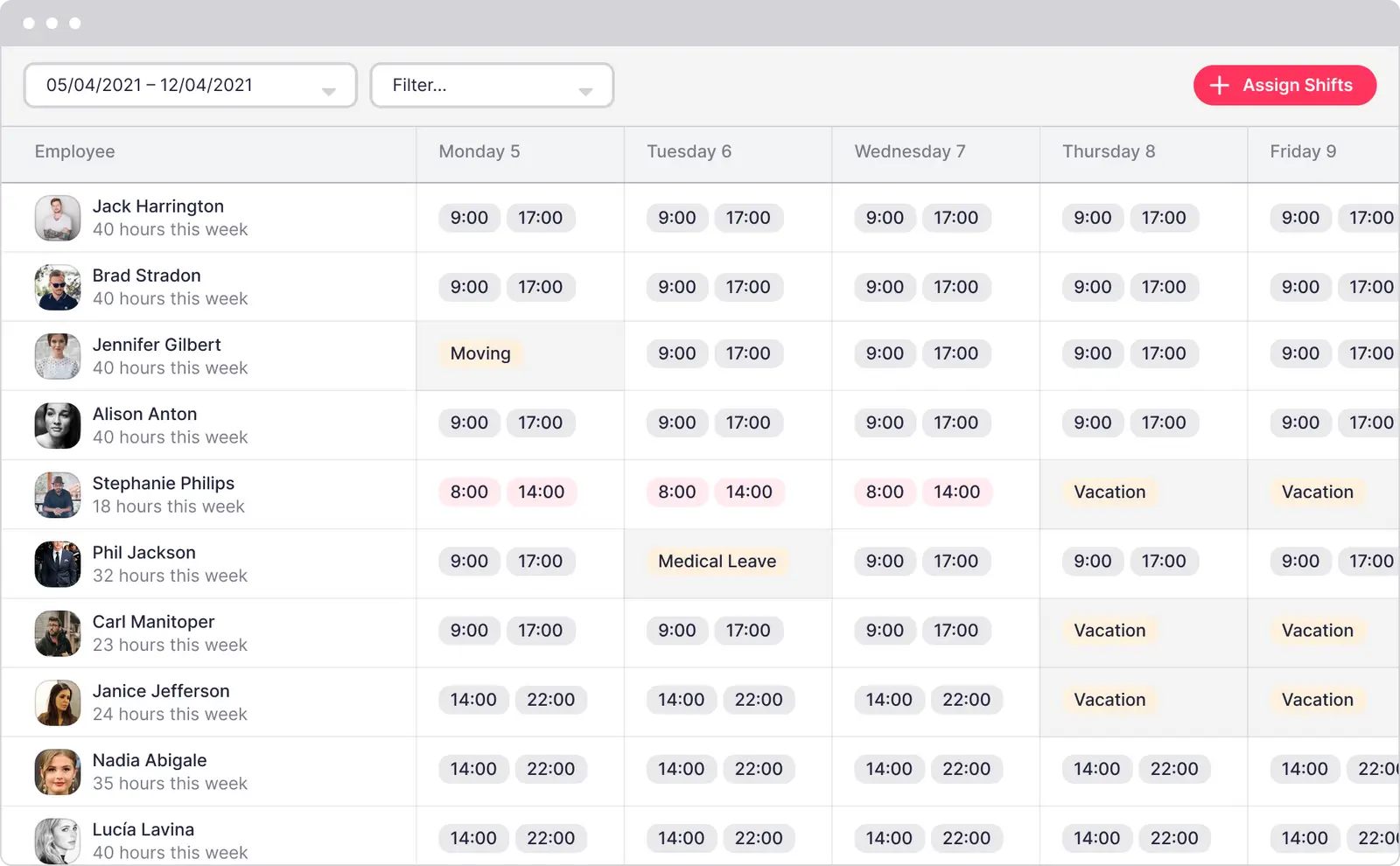Click the Assign Shifts button

pos(1284,85)
